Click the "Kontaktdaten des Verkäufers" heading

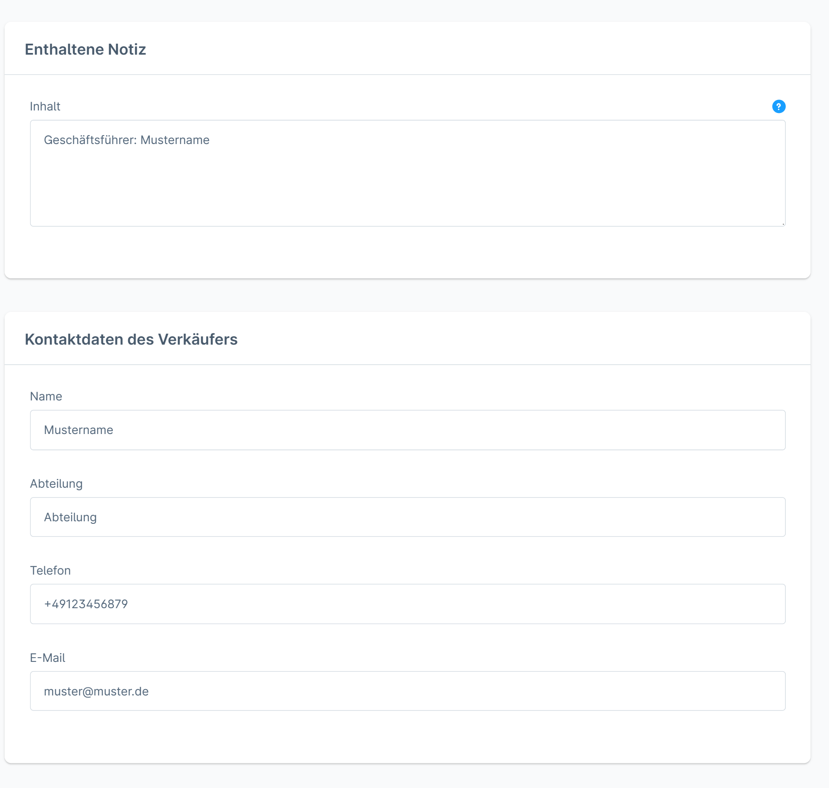click(131, 339)
